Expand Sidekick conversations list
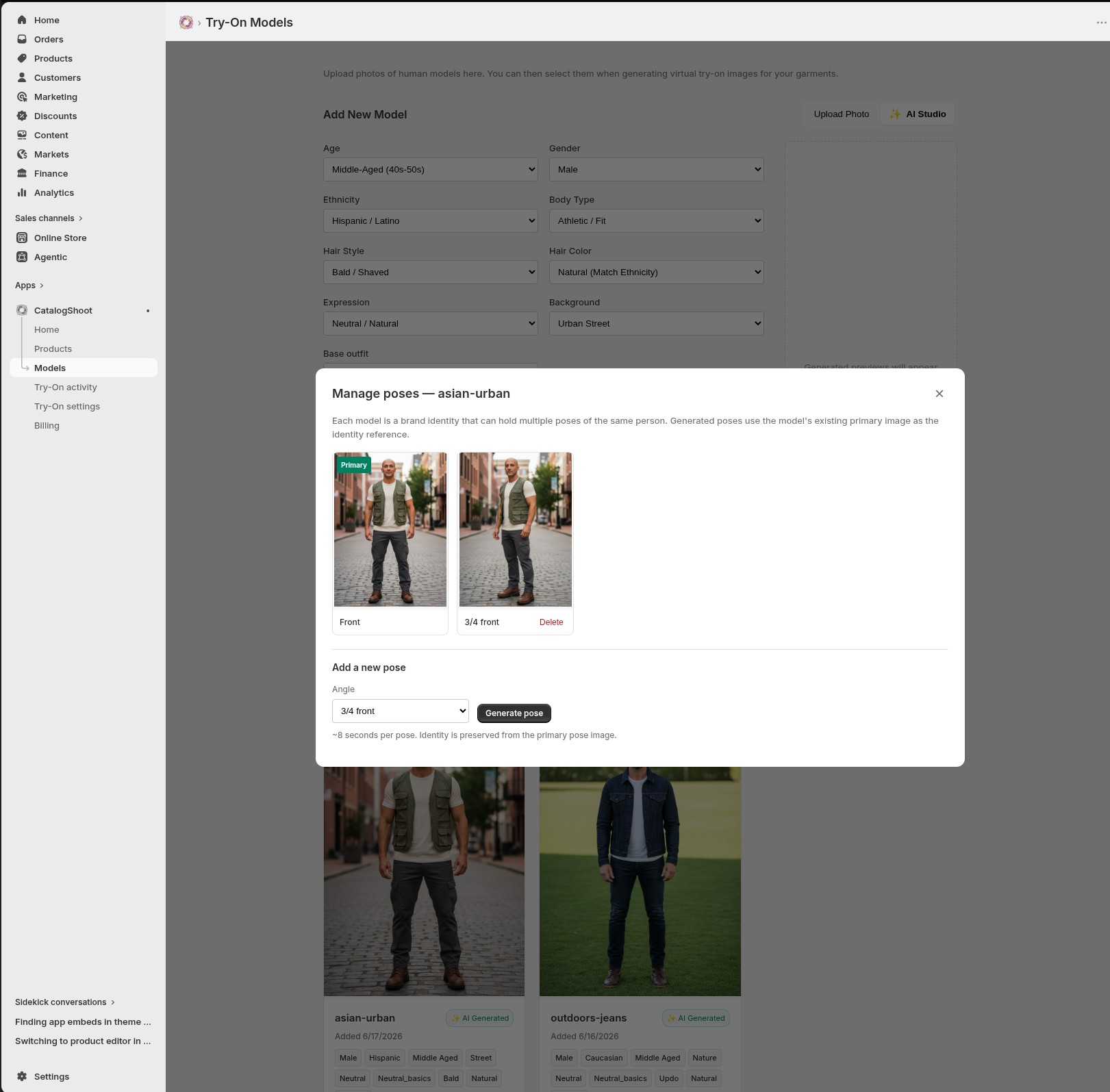The image size is (1110, 1092). point(65,1002)
